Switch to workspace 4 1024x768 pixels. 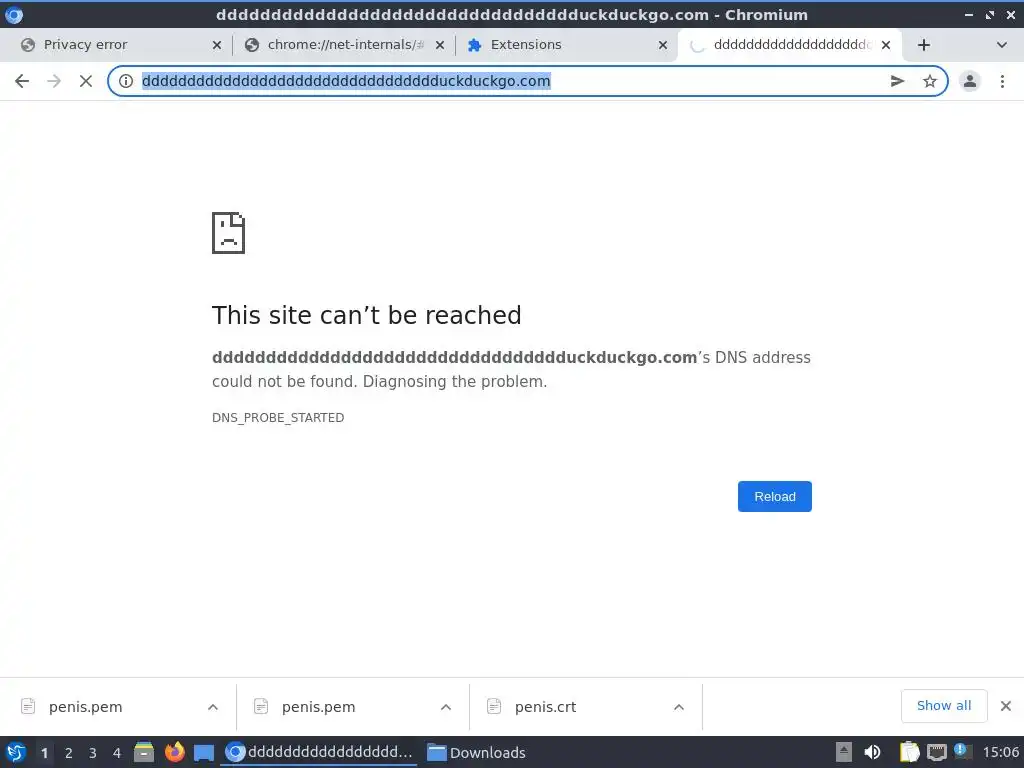pyautogui.click(x=117, y=753)
